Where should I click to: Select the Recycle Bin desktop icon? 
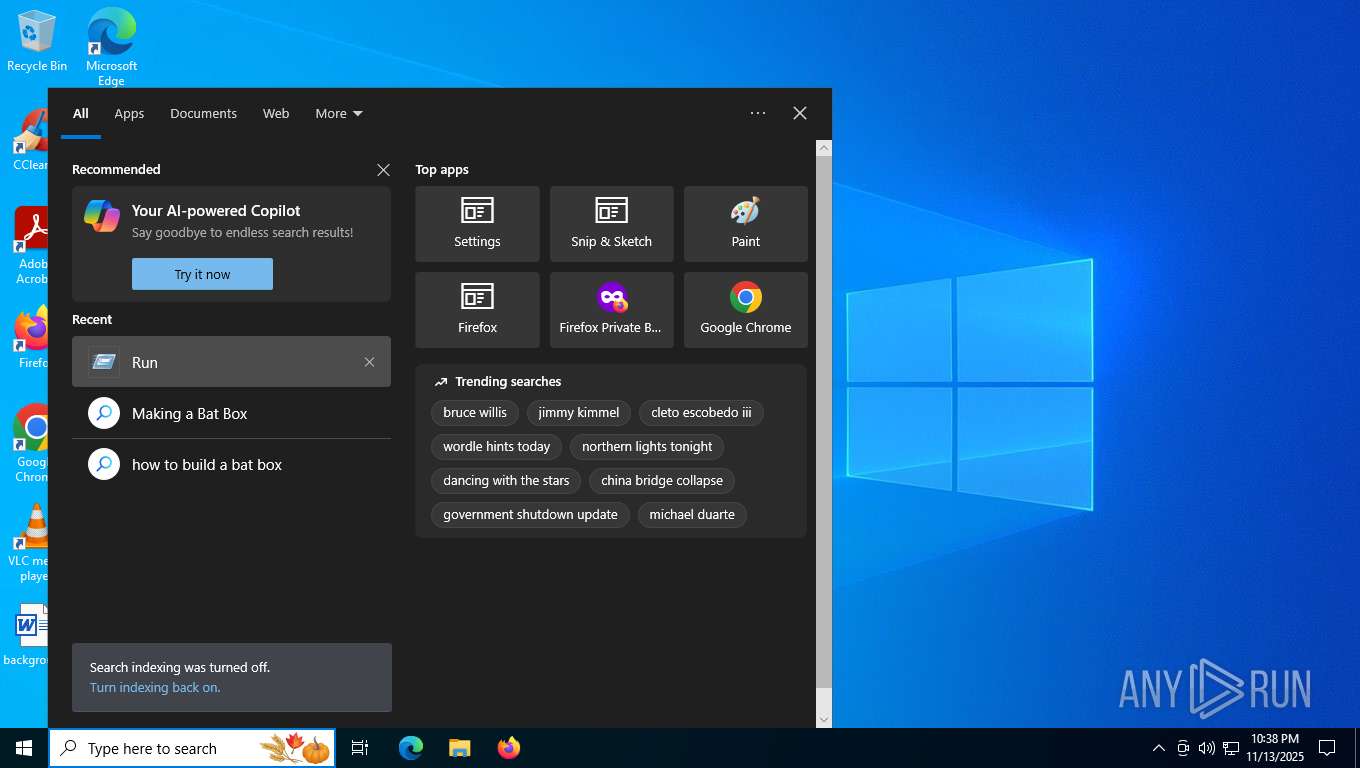(x=37, y=41)
